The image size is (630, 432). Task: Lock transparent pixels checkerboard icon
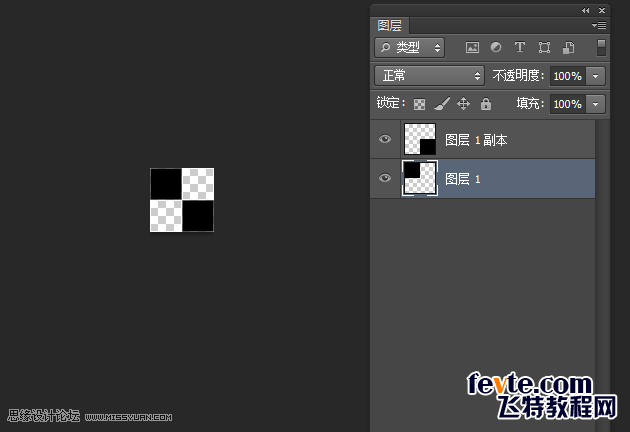click(x=419, y=104)
